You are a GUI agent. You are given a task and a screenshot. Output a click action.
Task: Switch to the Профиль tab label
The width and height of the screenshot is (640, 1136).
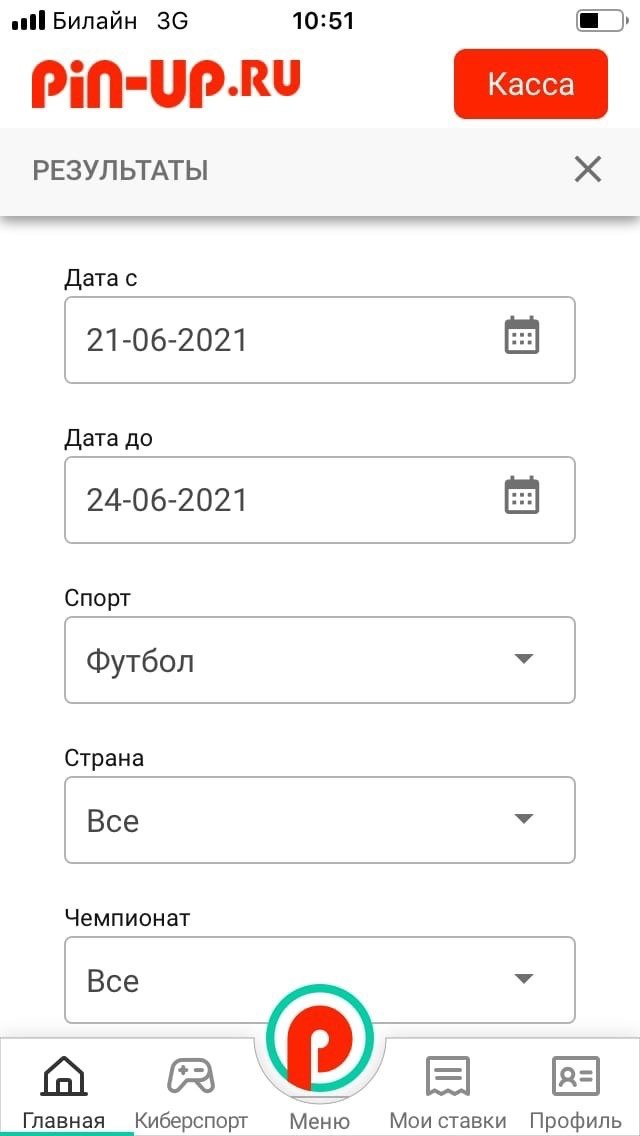point(575,1121)
